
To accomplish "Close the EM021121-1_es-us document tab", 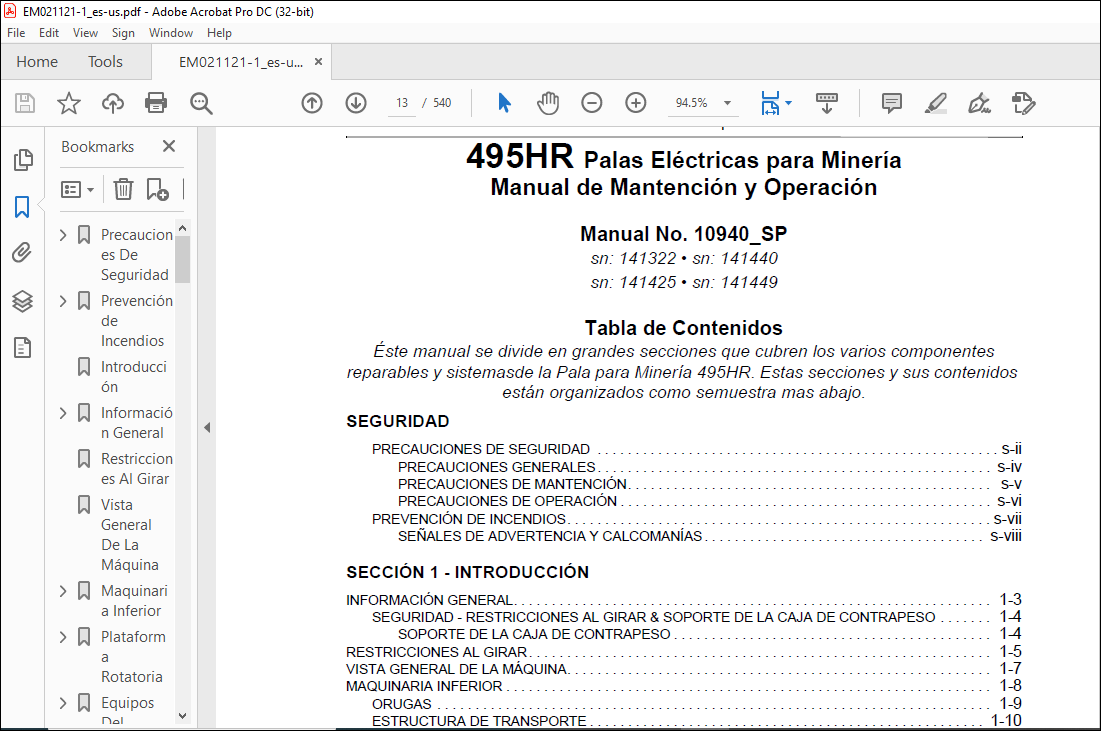I will [318, 62].
